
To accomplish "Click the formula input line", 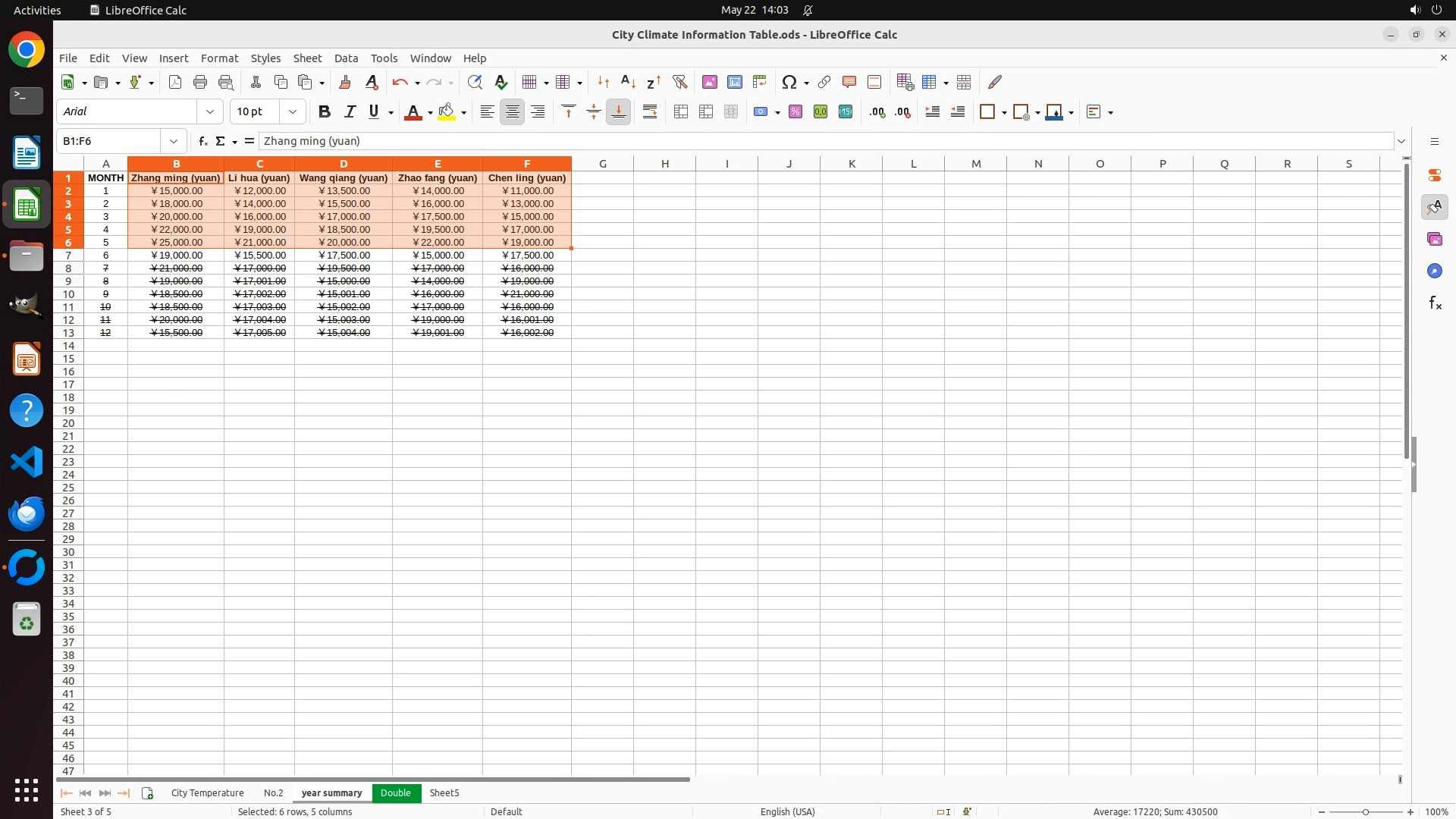I will (x=827, y=141).
